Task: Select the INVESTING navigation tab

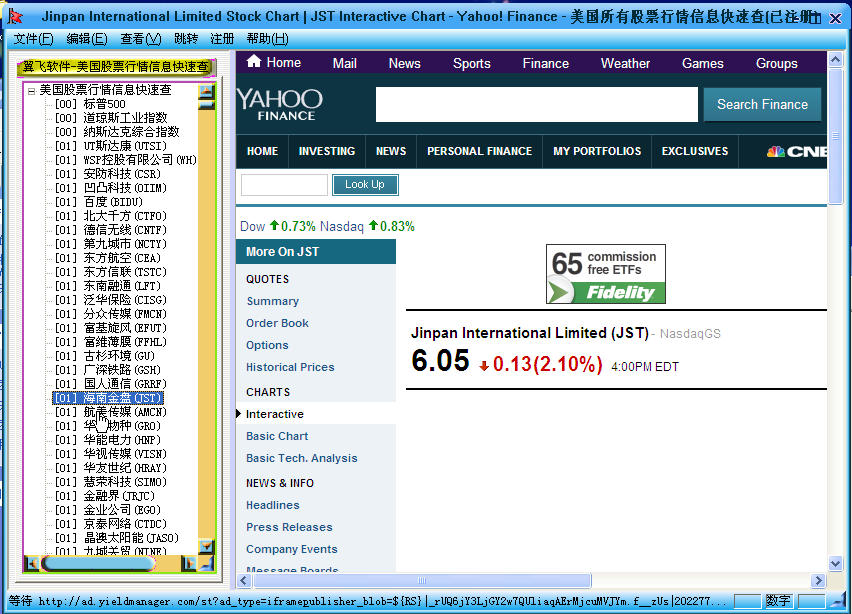Action: (327, 152)
